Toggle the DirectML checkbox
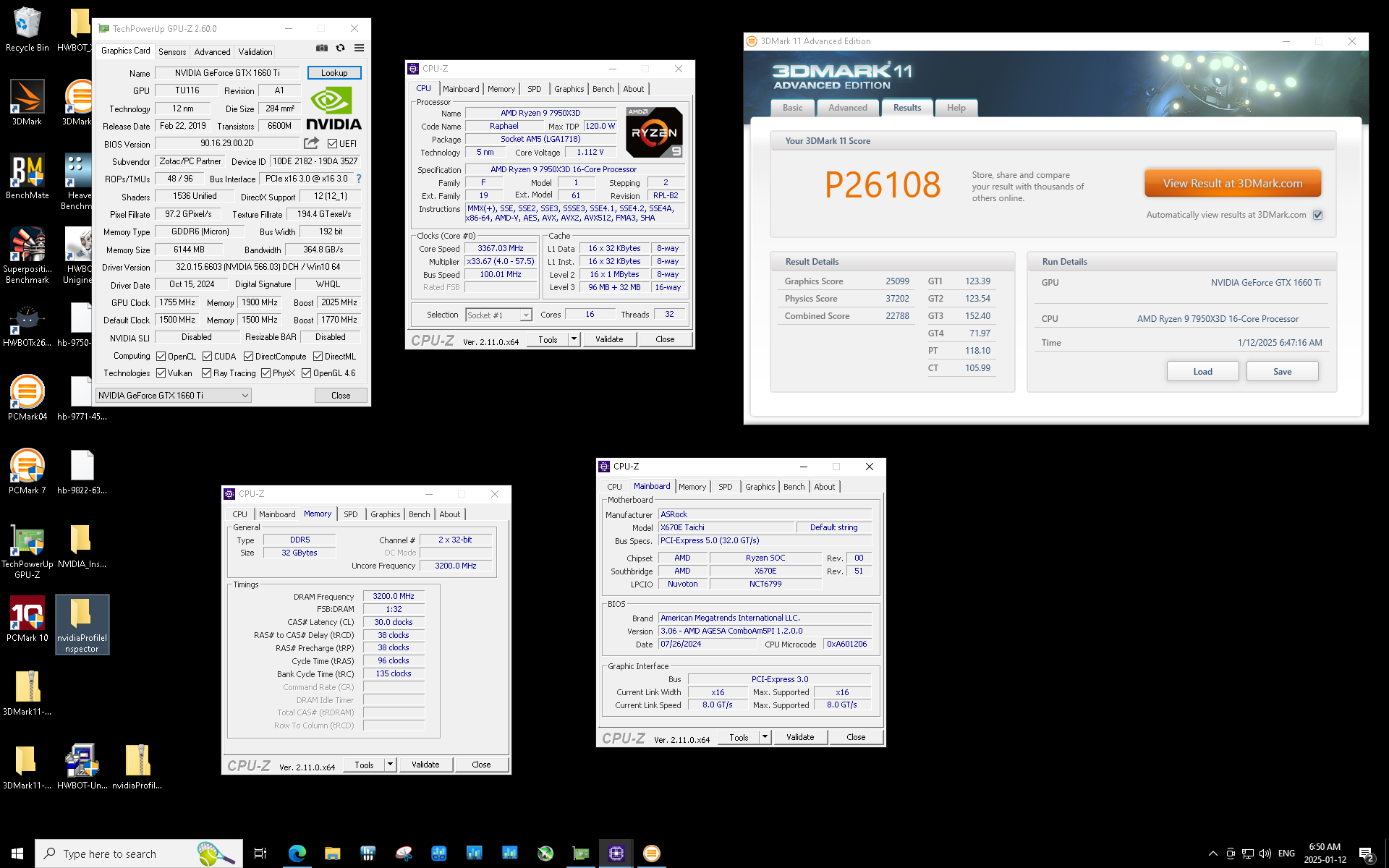Image resolution: width=1389 pixels, height=868 pixels. coord(318,357)
